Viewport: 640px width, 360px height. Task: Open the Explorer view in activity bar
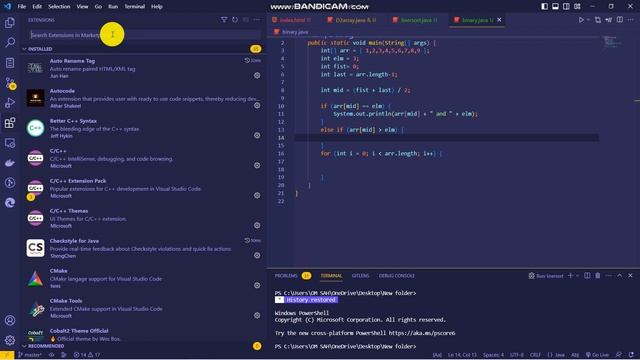pyautogui.click(x=10, y=22)
